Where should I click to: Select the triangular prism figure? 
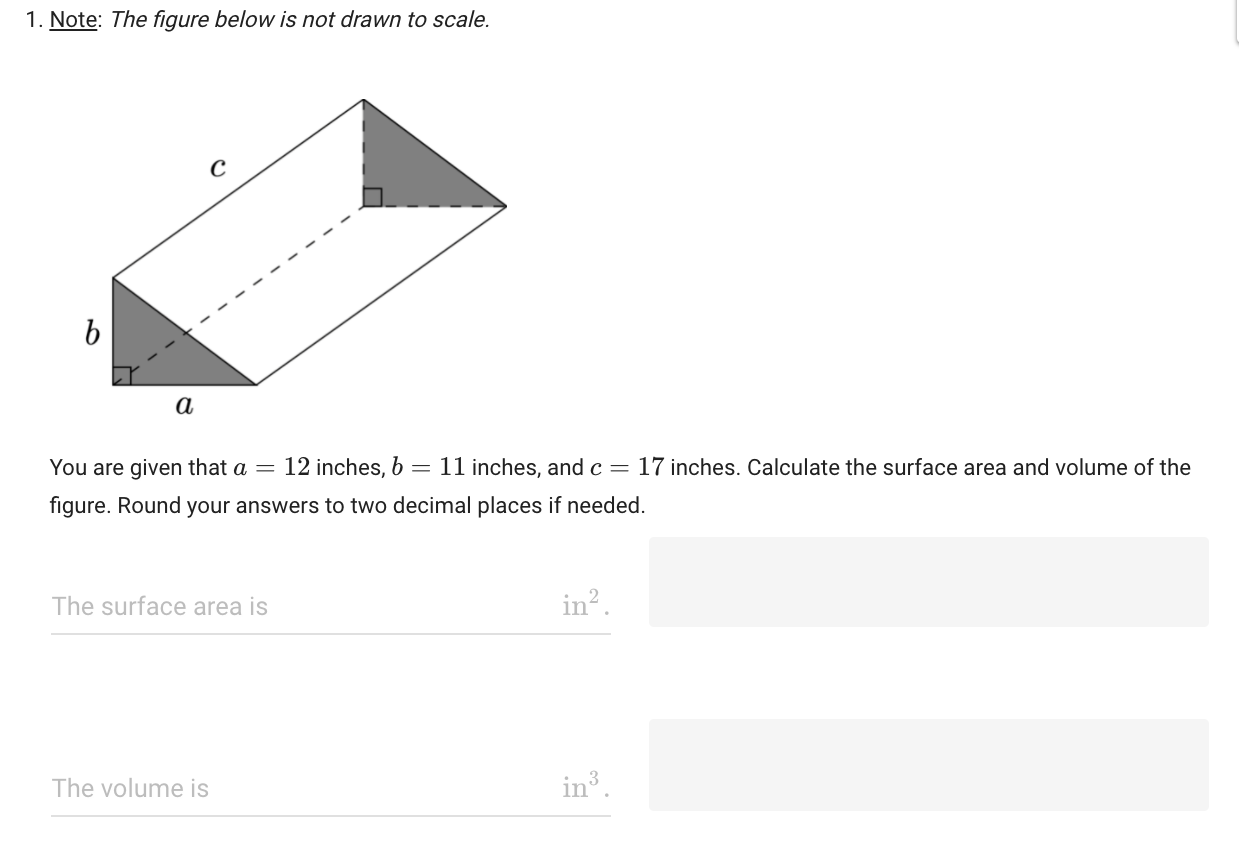pos(300,240)
